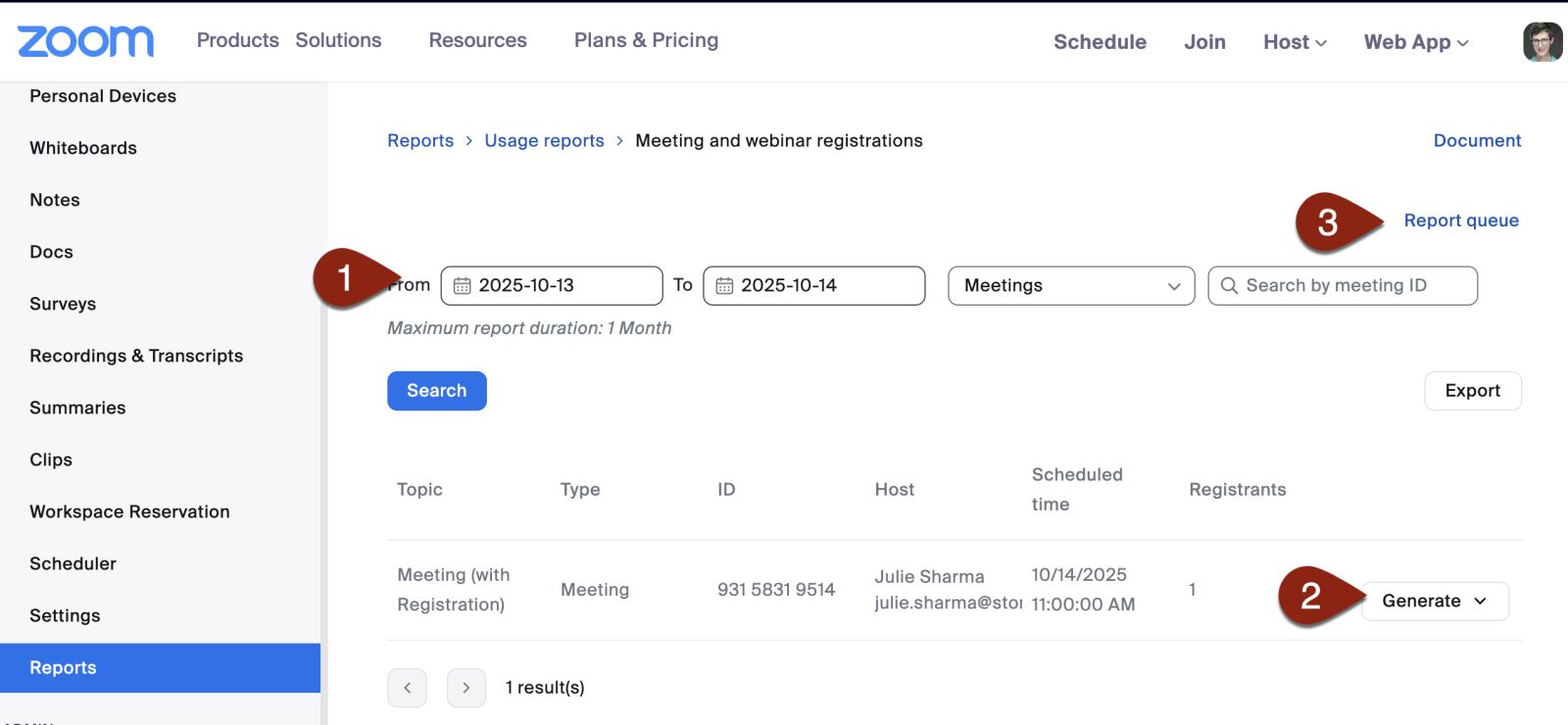This screenshot has width=1568, height=725.
Task: Open the Document link
Action: pos(1477,141)
